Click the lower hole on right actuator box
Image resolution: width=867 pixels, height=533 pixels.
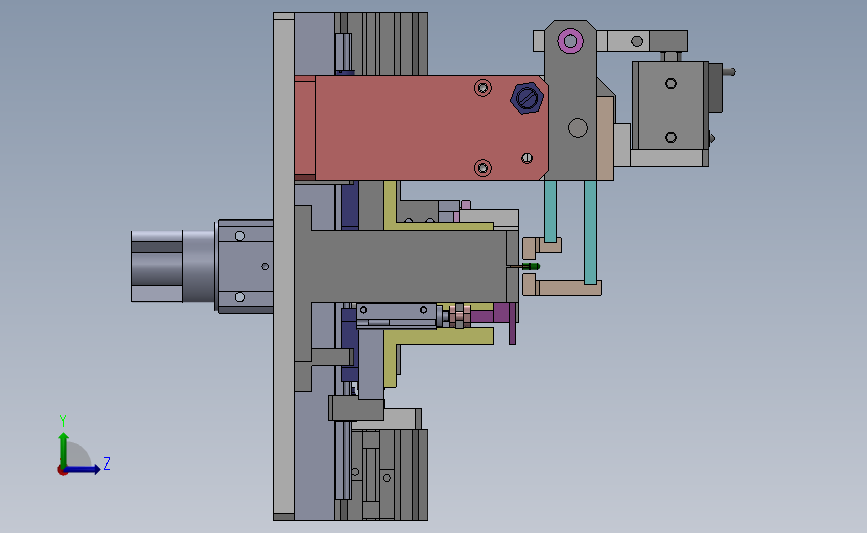pyautogui.click(x=671, y=137)
